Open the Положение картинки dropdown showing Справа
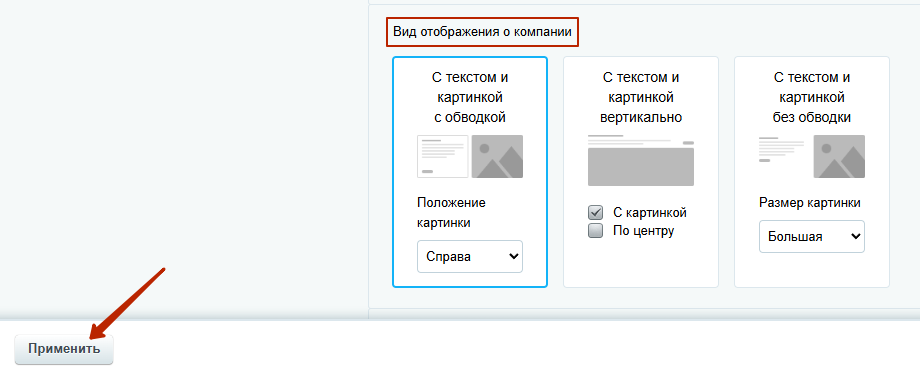Screen dimensions: 920x374 point(469,257)
